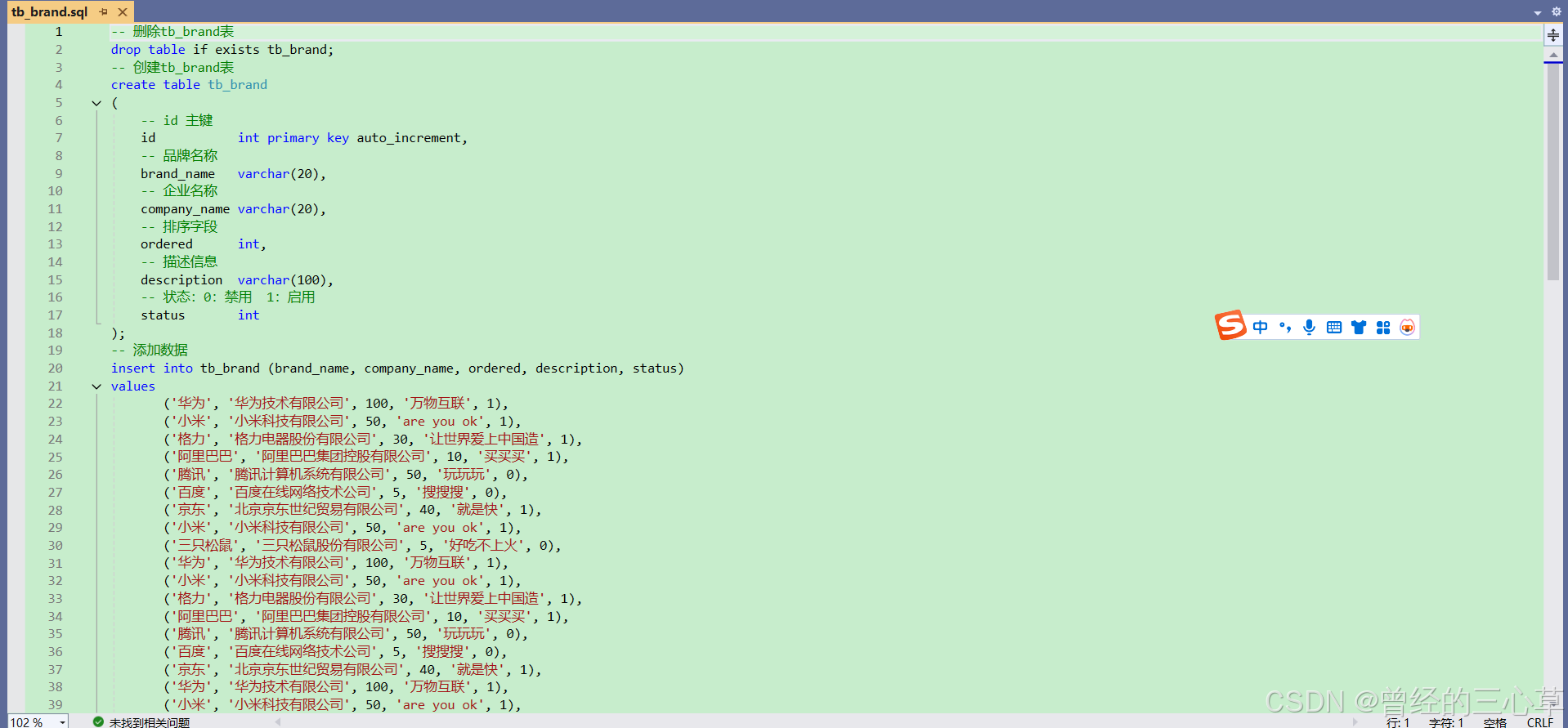The height and width of the screenshot is (728, 1568).
Task: Click 'insert into' on line 20
Action: pyautogui.click(x=152, y=368)
